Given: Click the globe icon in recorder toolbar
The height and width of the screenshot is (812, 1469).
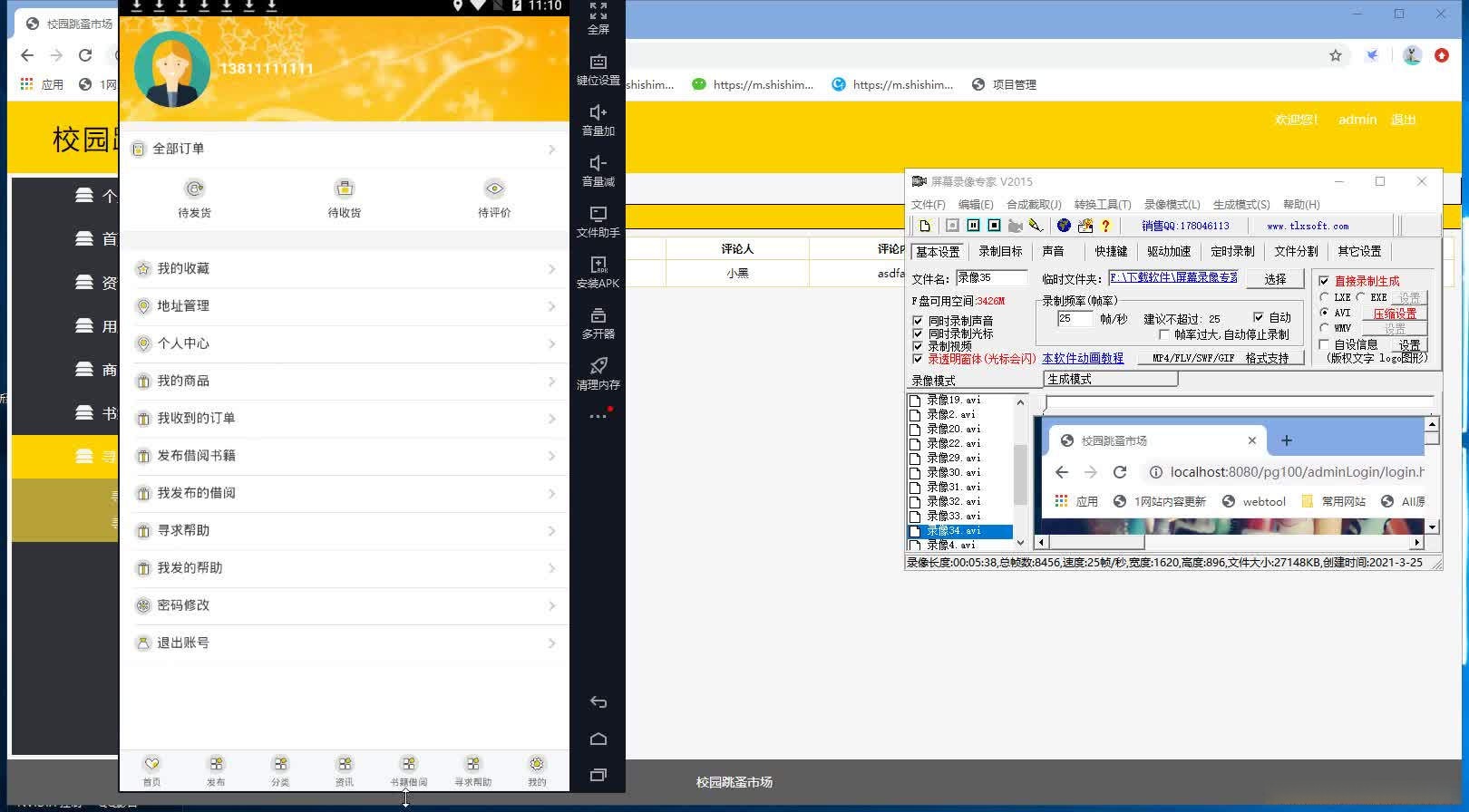Looking at the screenshot, I should pos(1064,226).
